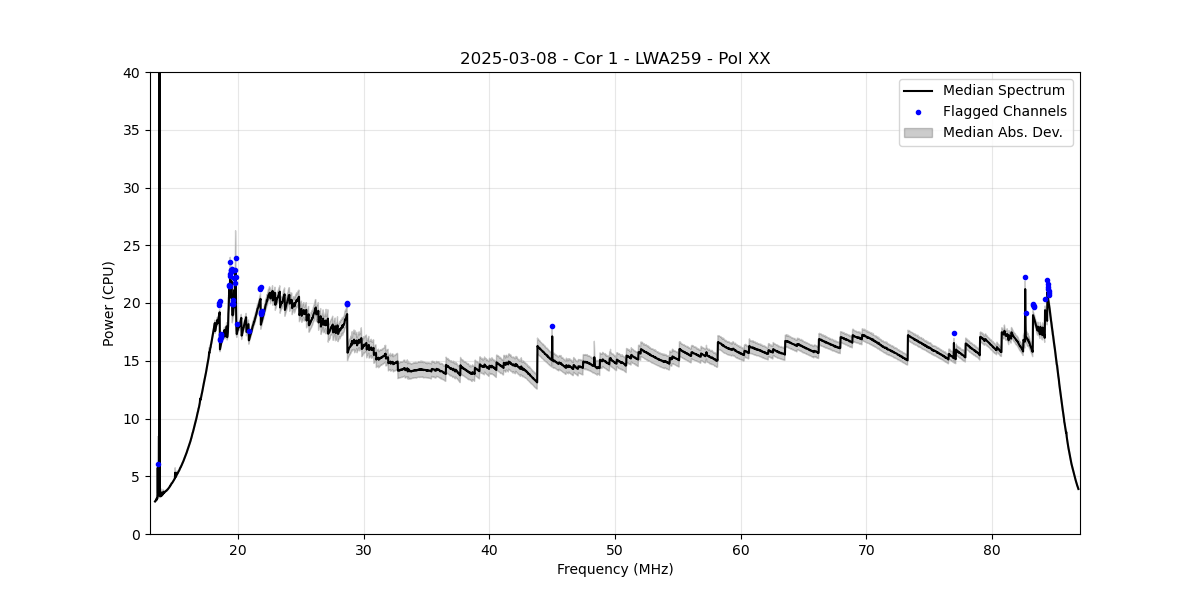The image size is (1200, 600).
Task: Pick the flagged dot near 6 power at left edge
Action: tap(158, 464)
